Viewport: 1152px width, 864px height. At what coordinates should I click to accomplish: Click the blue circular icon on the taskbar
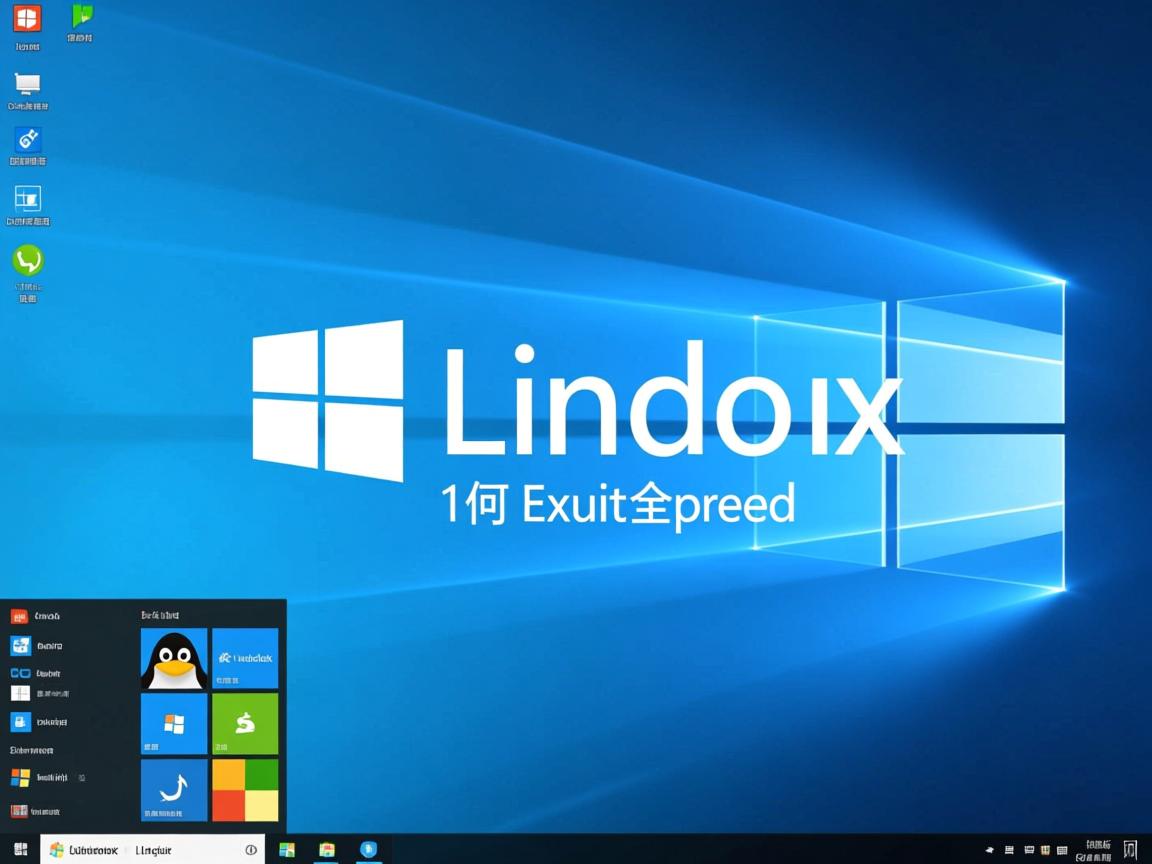pos(367,849)
